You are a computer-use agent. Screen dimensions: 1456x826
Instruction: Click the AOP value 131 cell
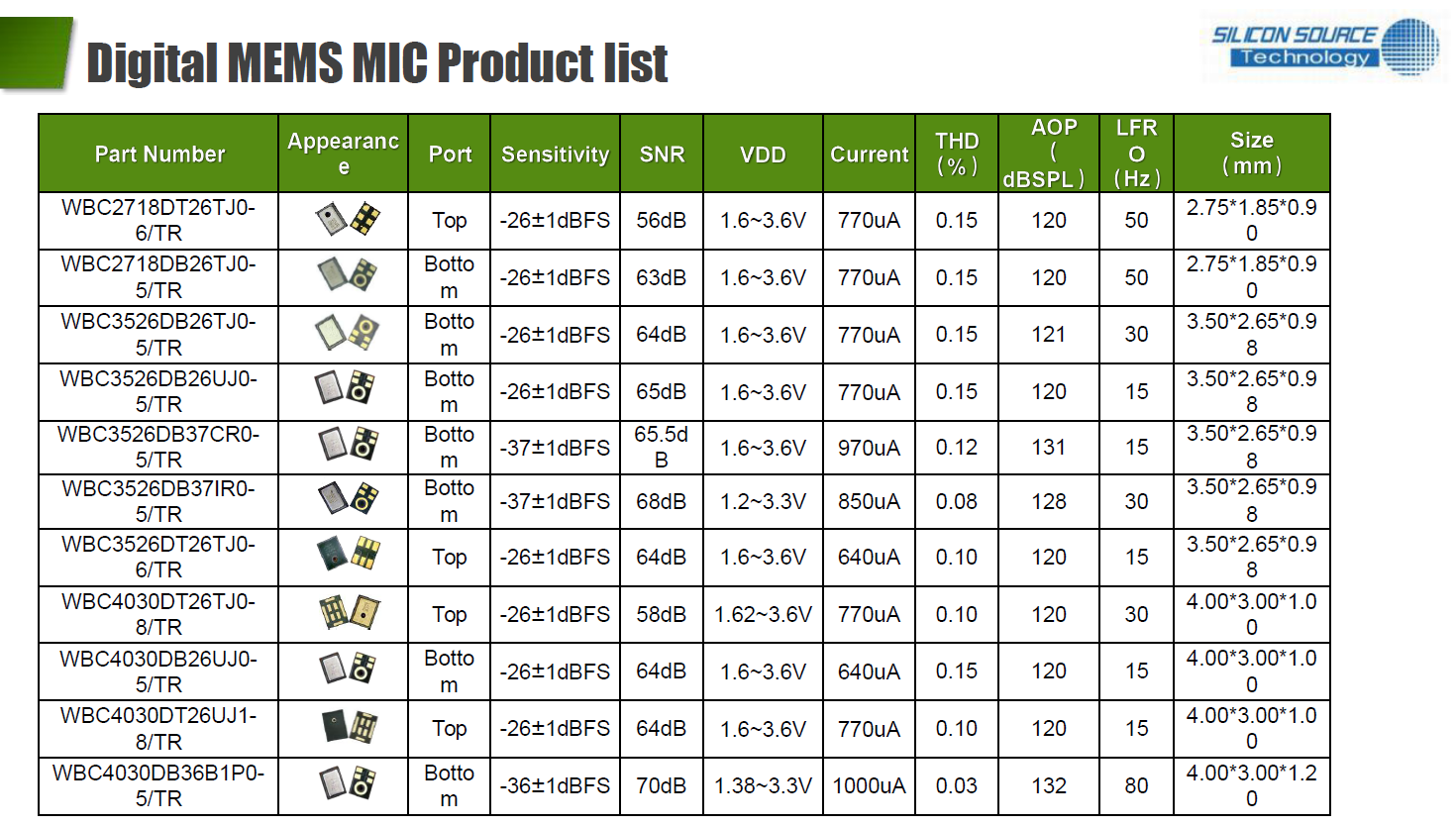point(1048,448)
